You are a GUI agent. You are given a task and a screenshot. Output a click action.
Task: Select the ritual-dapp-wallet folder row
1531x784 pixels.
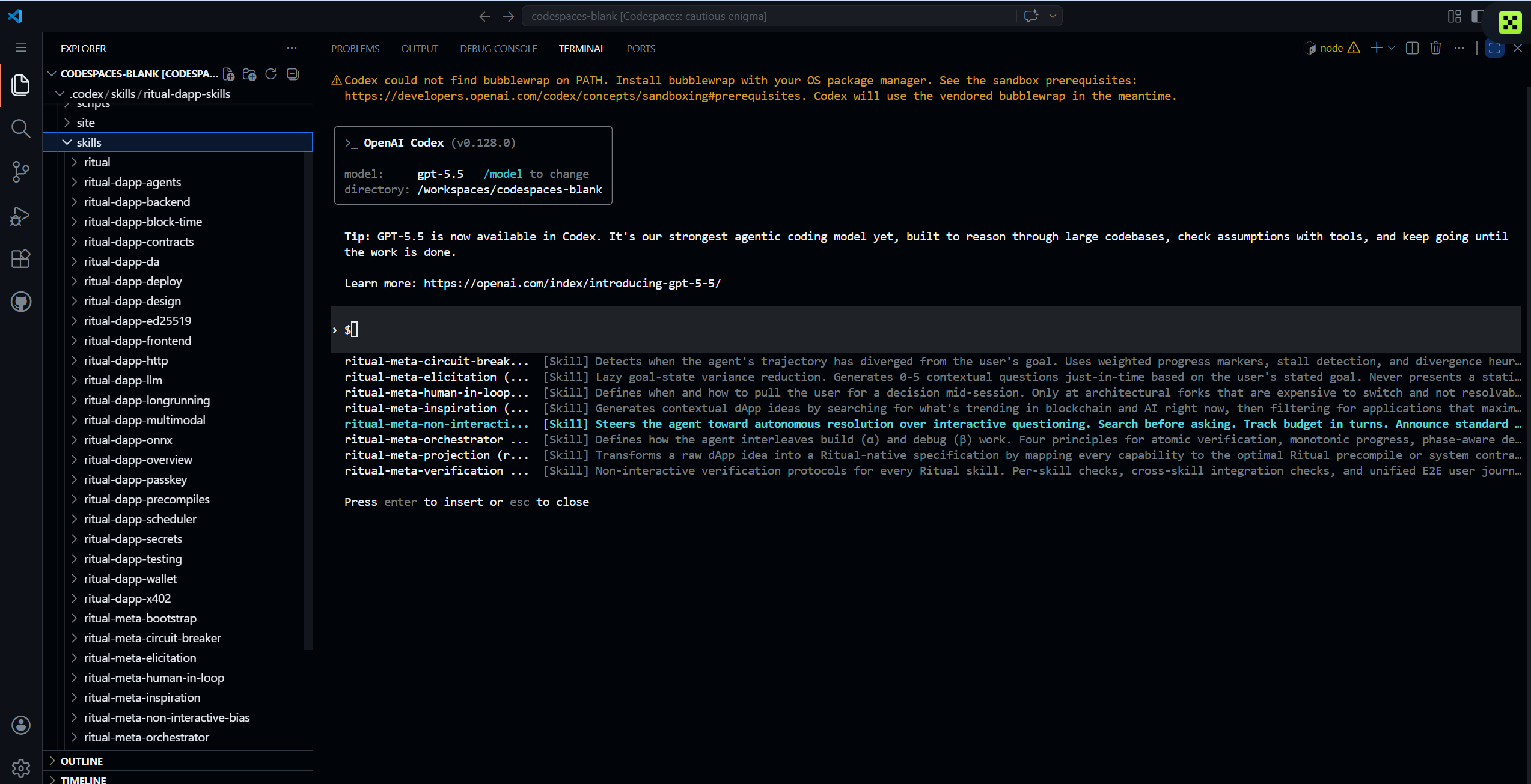(177, 579)
